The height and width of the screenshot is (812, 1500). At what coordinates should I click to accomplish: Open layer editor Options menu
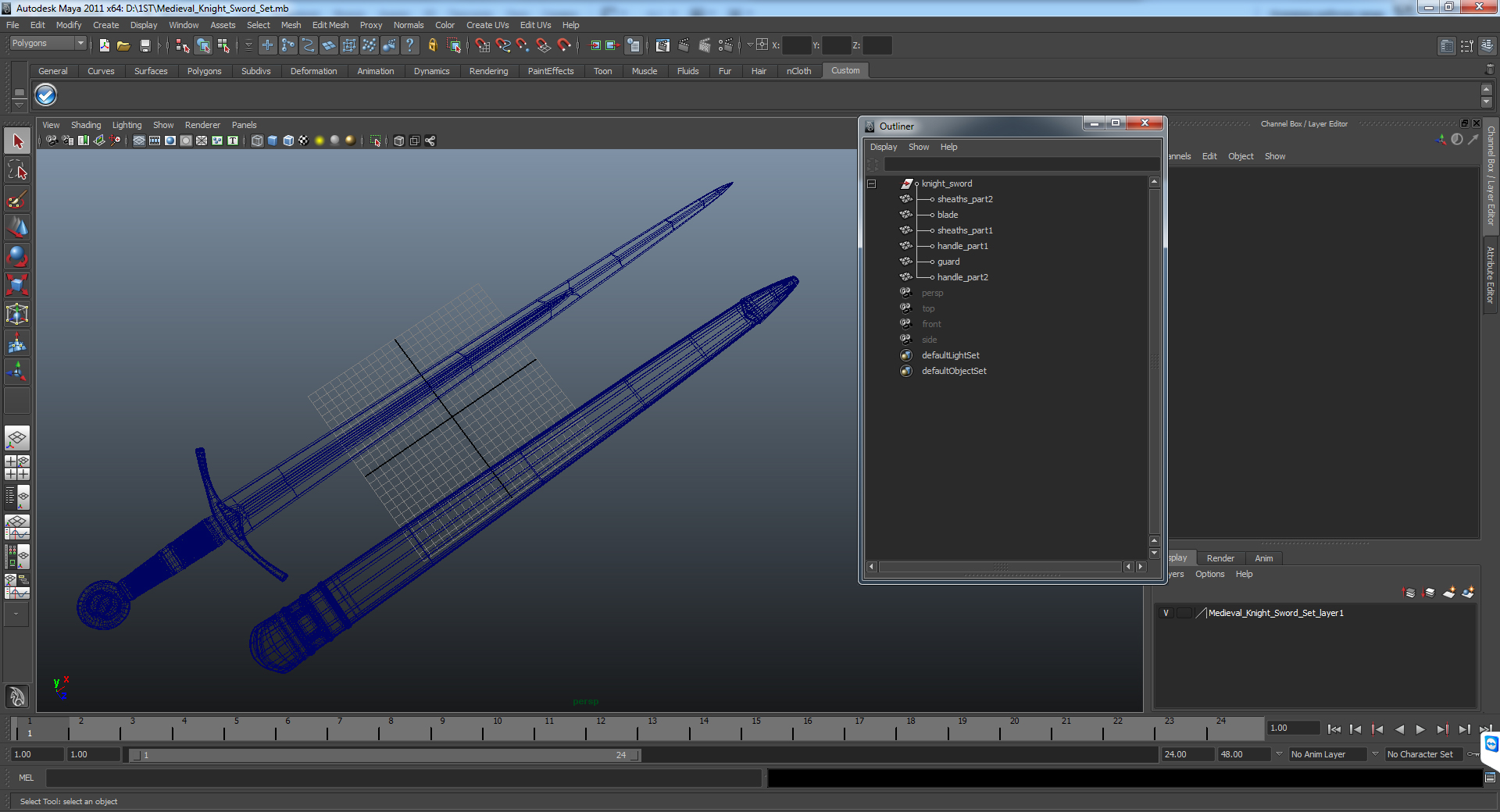1209,574
